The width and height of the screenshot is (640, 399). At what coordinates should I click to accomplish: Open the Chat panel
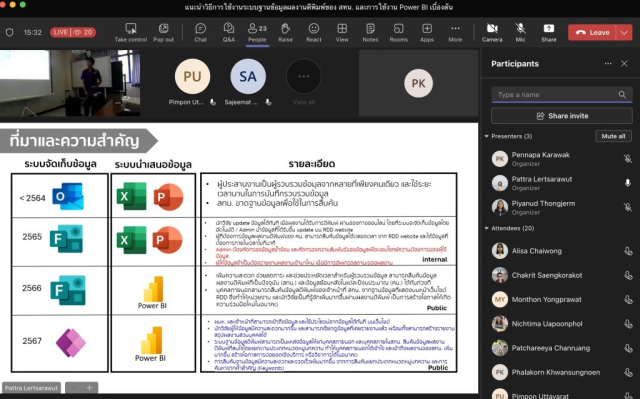click(200, 33)
